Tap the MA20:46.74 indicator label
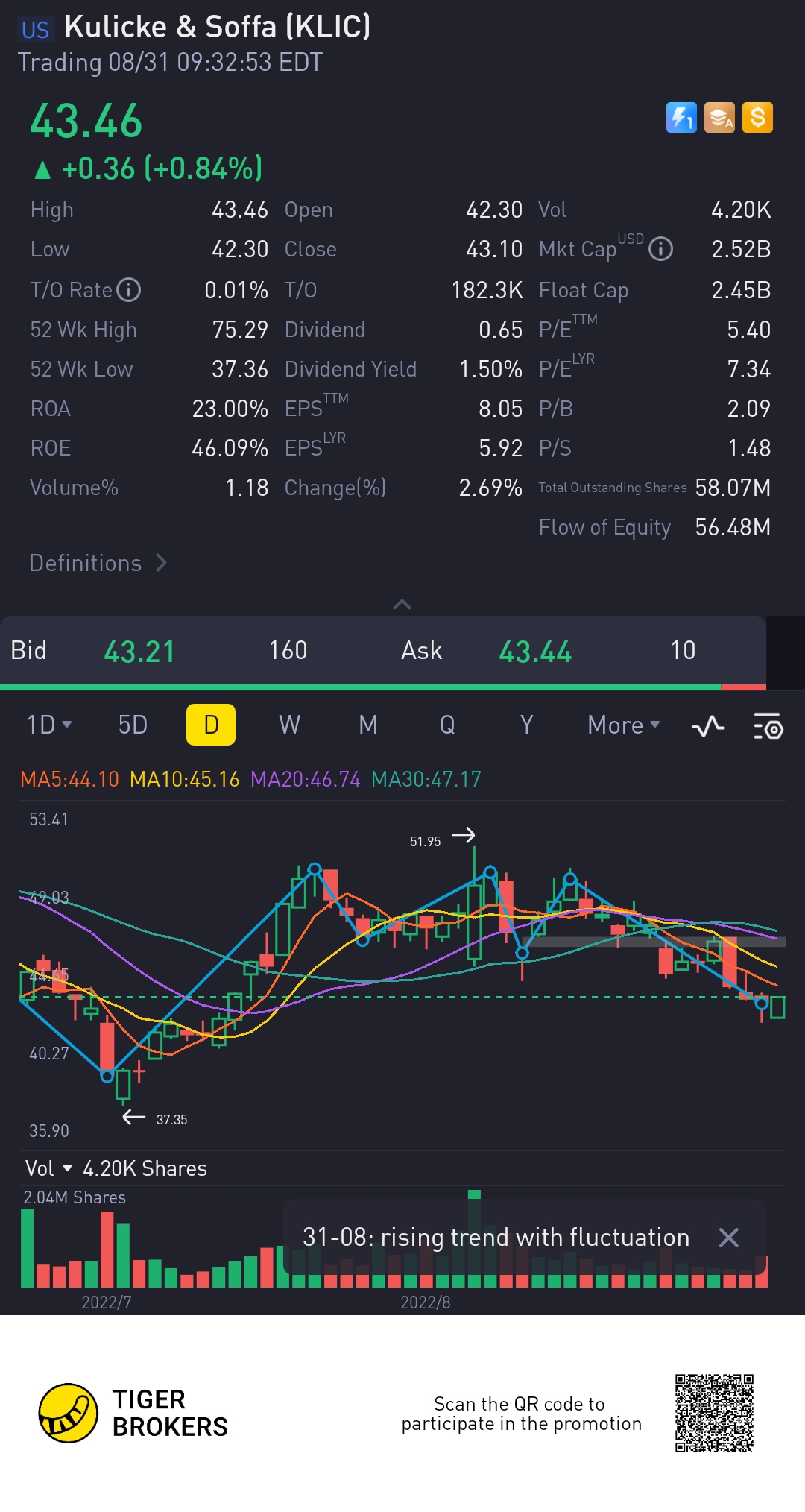805x1512 pixels. pyautogui.click(x=306, y=779)
